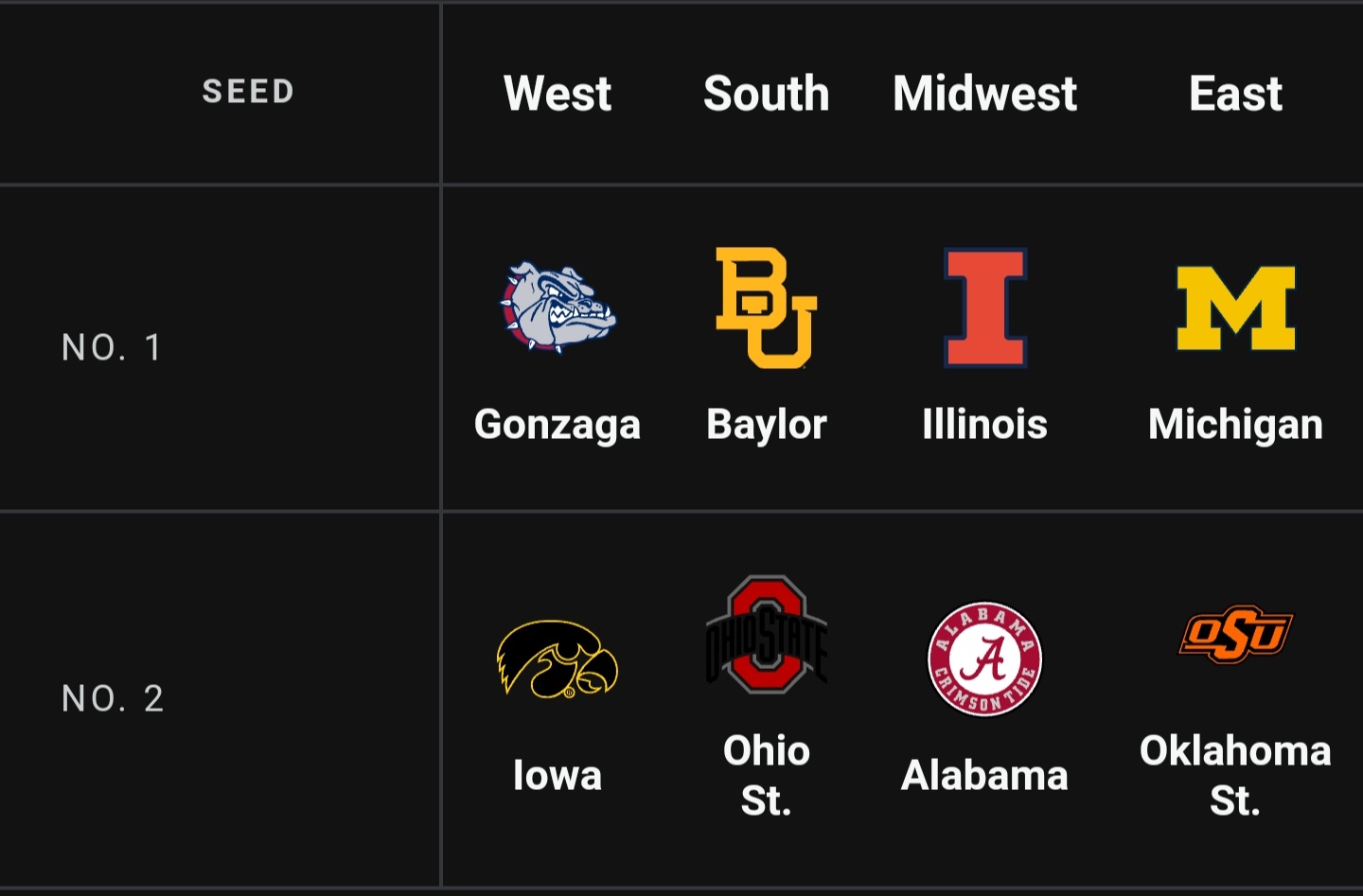The image size is (1363, 896).
Task: Open the Baylor team name link
Action: click(x=766, y=424)
